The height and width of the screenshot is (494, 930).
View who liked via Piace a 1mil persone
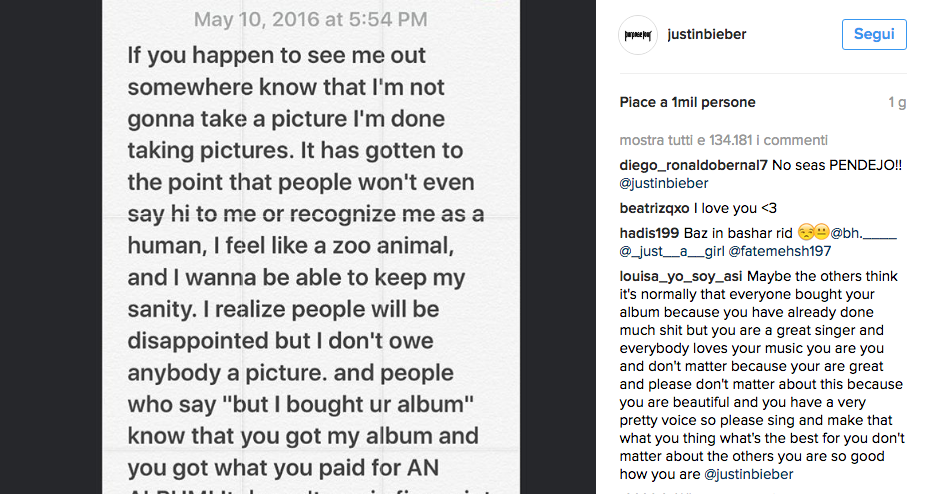[x=687, y=102]
